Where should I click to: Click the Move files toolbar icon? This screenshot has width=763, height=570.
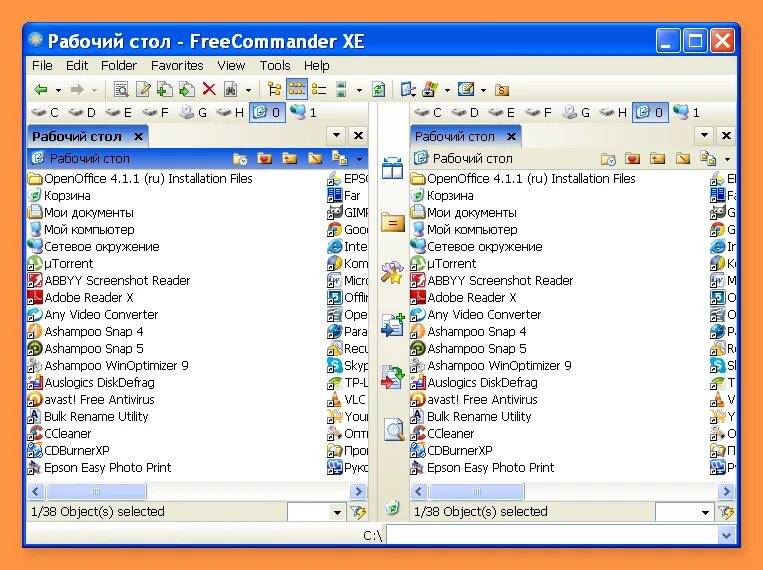point(187,90)
